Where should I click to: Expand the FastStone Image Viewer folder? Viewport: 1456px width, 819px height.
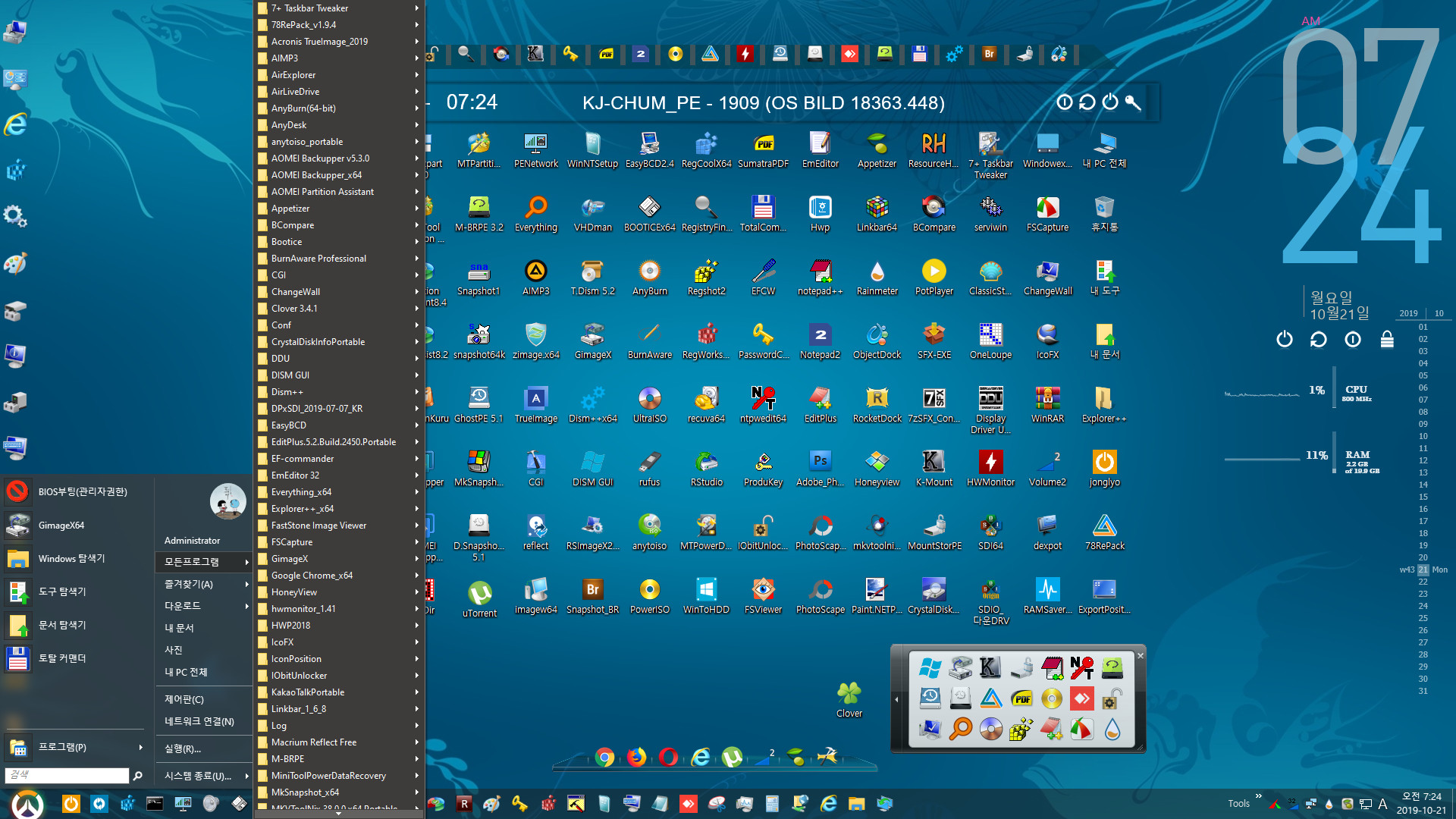[338, 526]
